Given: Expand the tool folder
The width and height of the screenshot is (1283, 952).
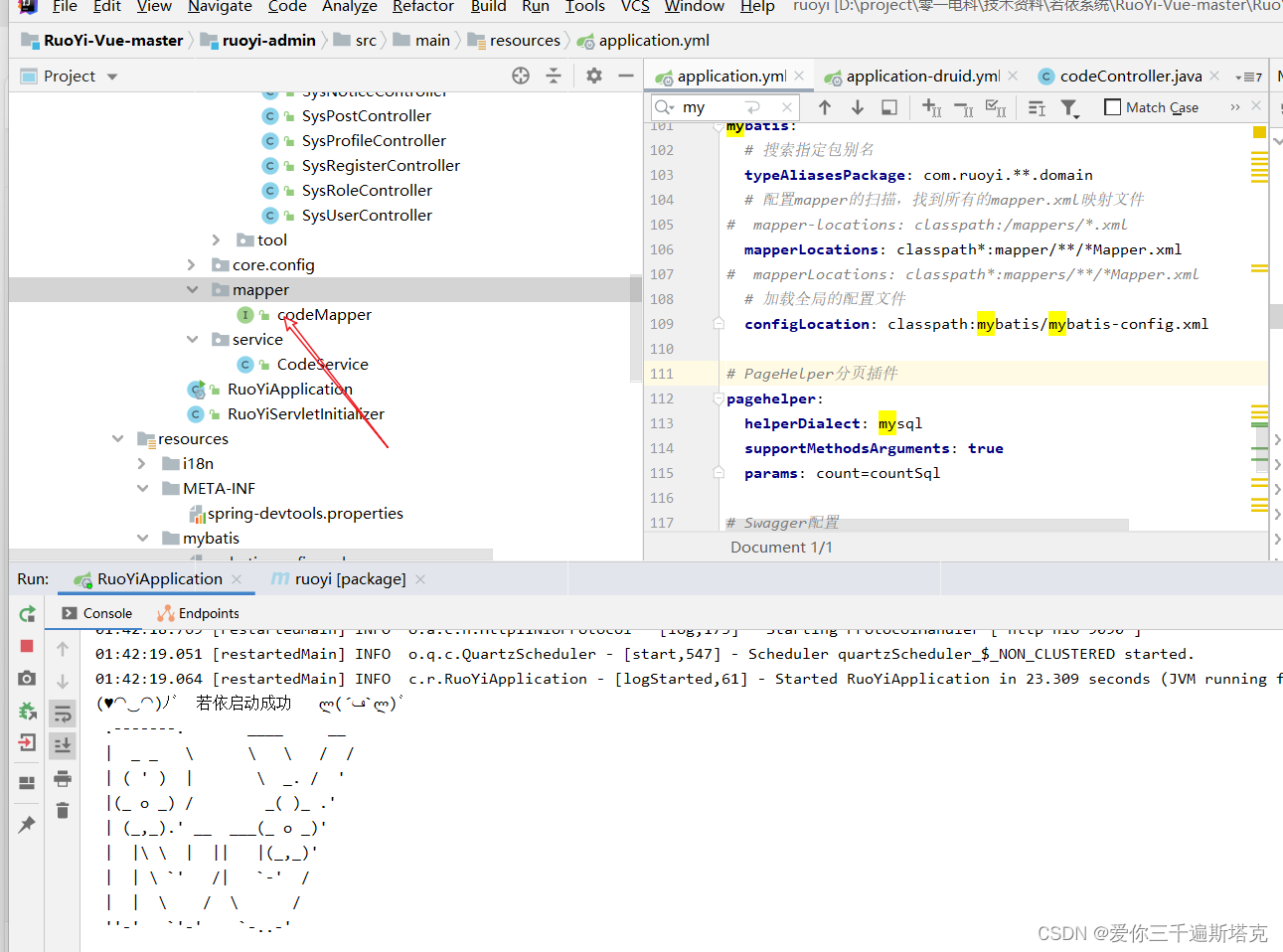Looking at the screenshot, I should click(216, 239).
